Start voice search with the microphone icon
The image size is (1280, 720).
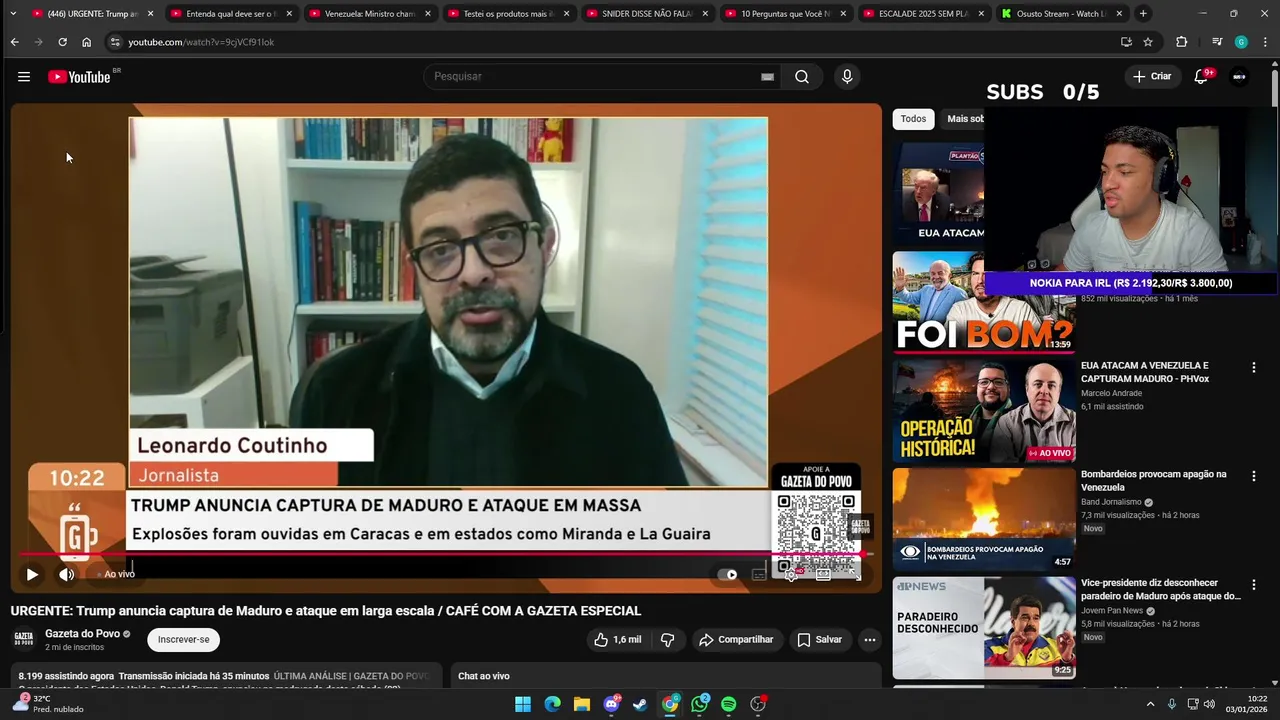pos(847,77)
